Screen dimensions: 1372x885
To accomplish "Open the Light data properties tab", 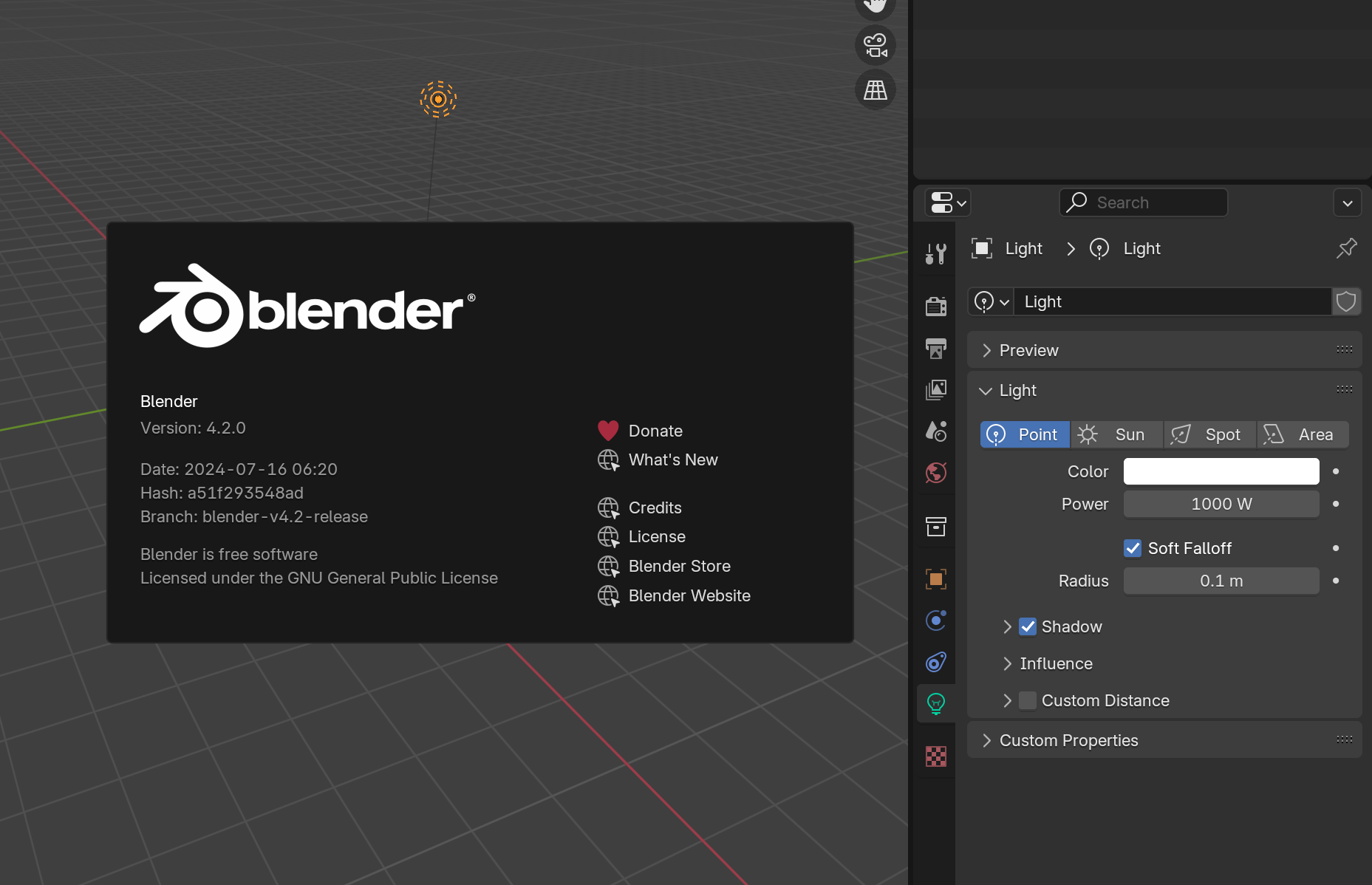I will pos(936,703).
